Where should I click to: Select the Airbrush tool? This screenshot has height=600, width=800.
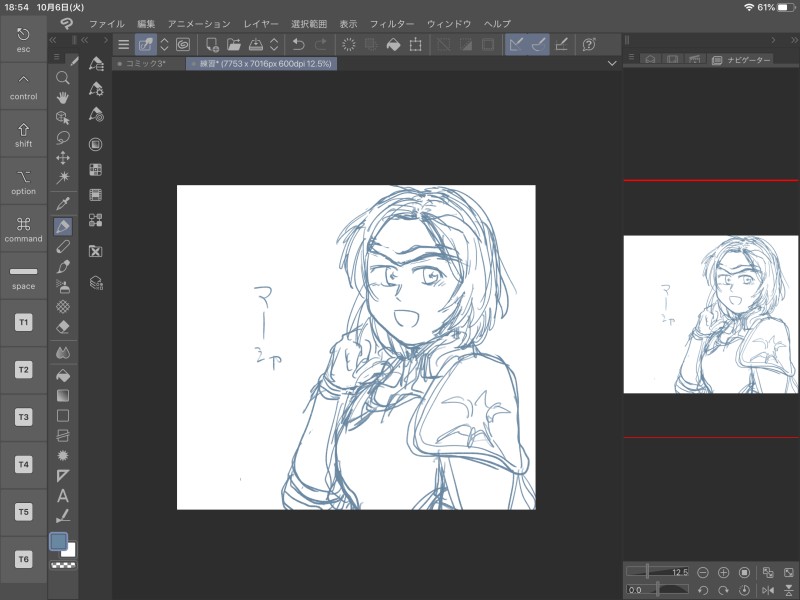coord(63,287)
